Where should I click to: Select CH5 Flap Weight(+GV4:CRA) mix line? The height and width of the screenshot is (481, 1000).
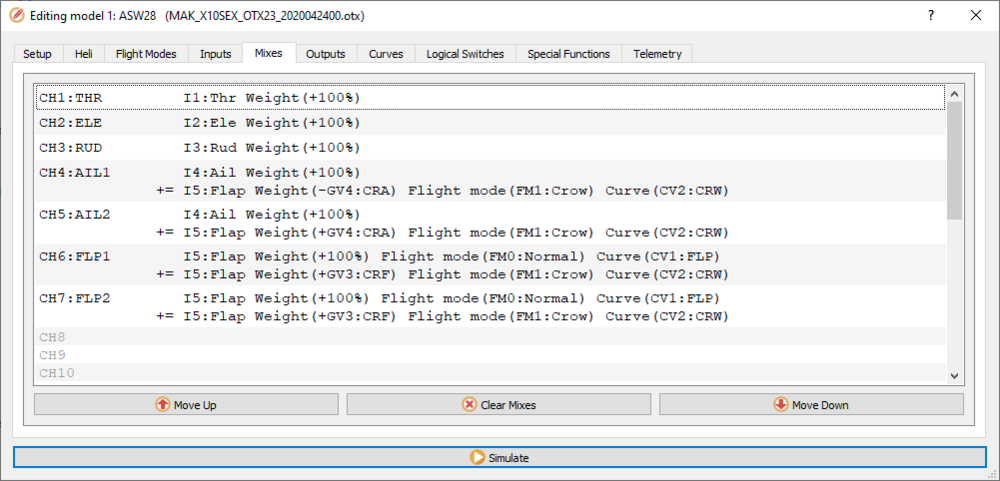coord(490,232)
